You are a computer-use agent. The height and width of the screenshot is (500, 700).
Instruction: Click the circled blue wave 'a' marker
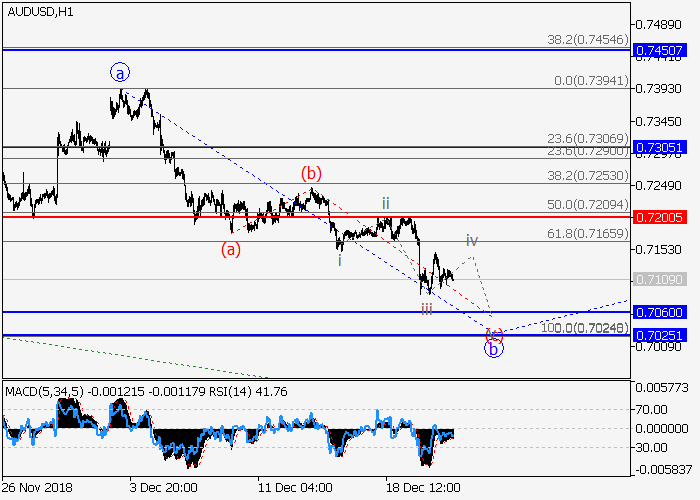(x=120, y=73)
